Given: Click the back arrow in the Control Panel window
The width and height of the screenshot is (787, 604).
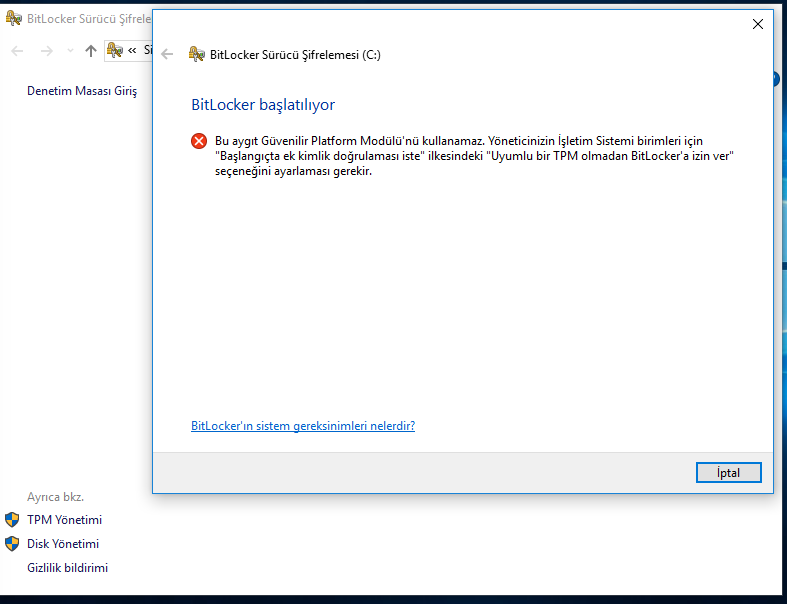Looking at the screenshot, I should tap(17, 50).
